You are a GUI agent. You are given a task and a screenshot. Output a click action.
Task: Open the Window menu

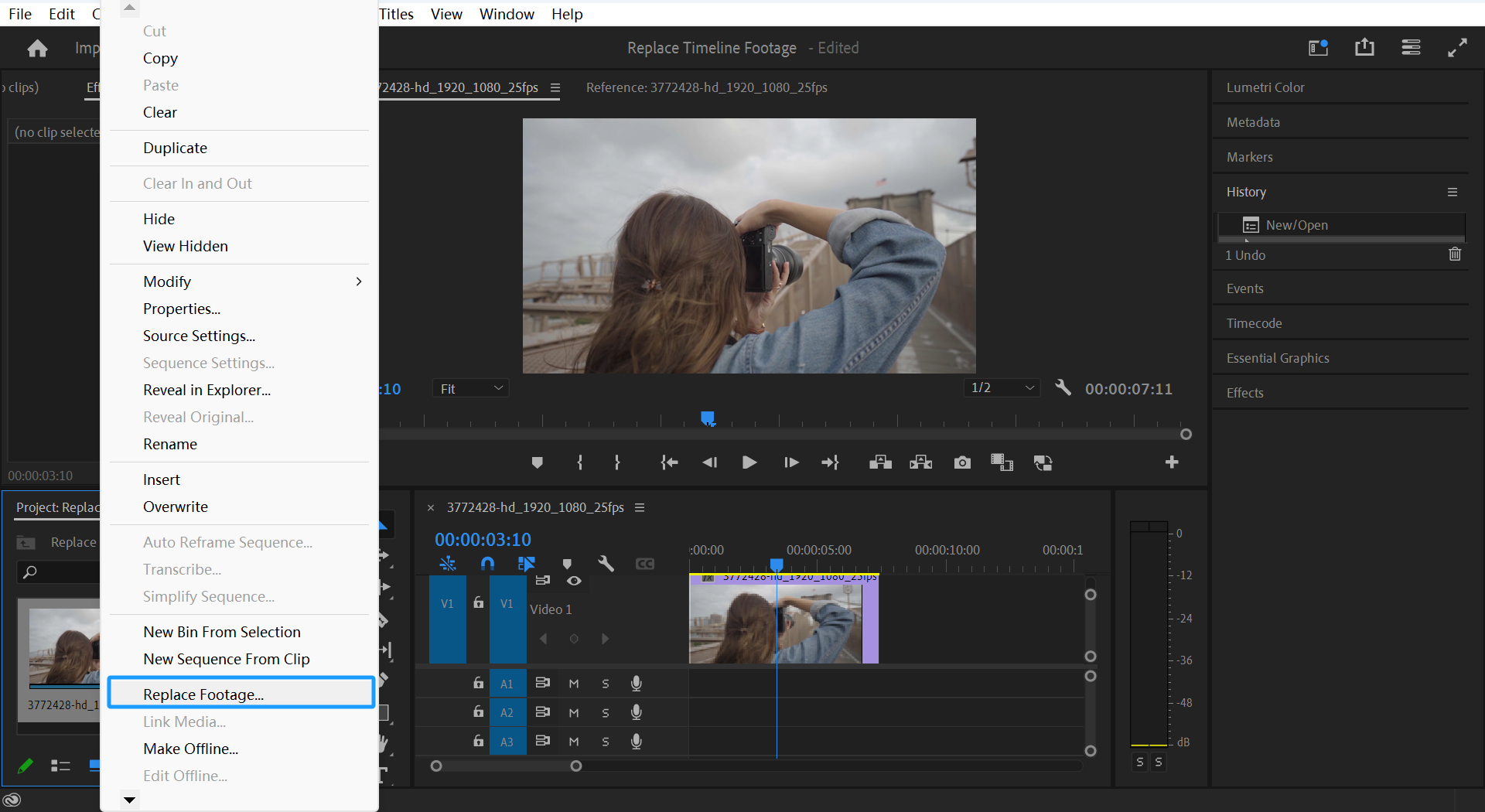(x=507, y=14)
